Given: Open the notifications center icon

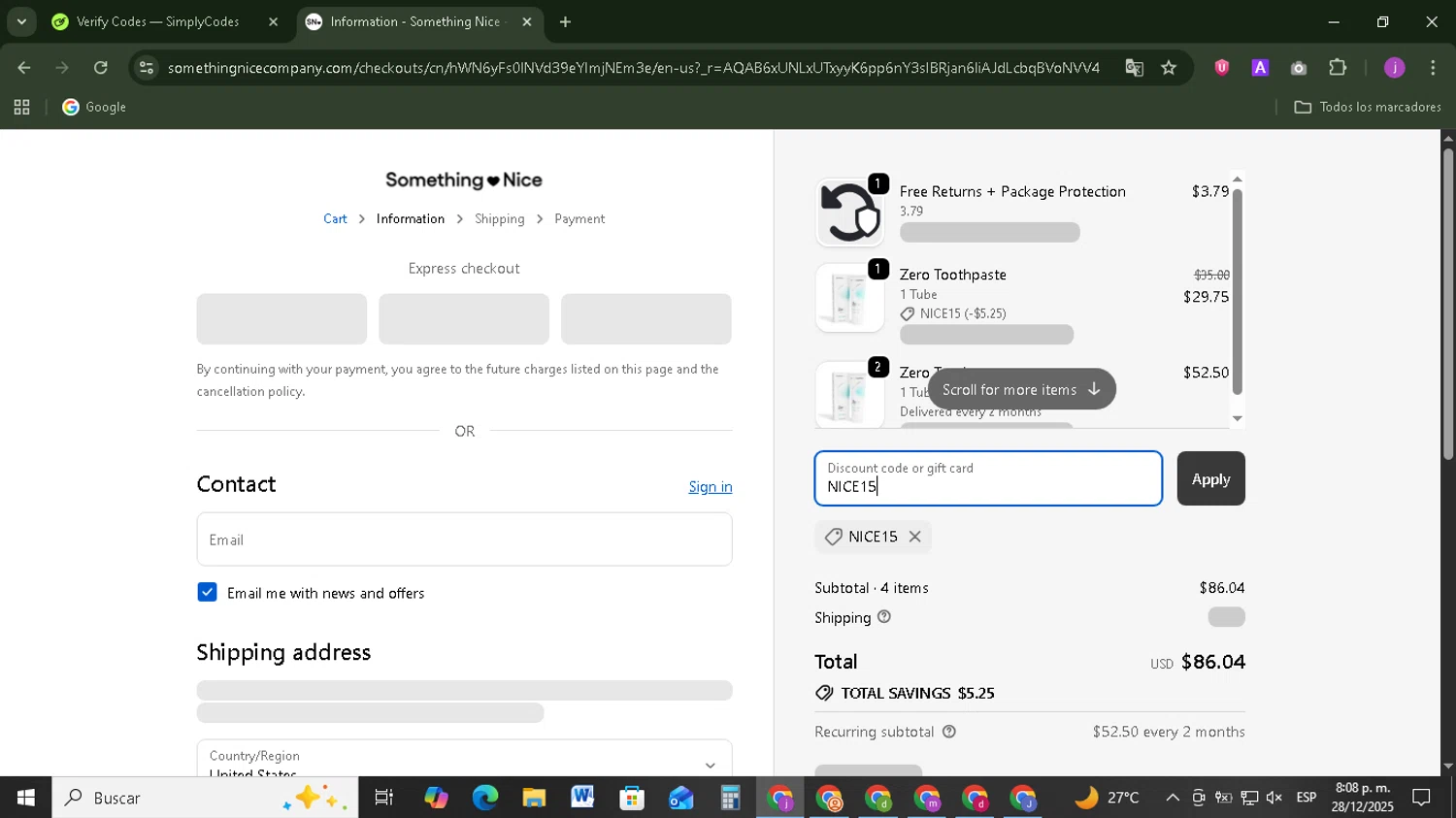Looking at the screenshot, I should coord(1421,798).
